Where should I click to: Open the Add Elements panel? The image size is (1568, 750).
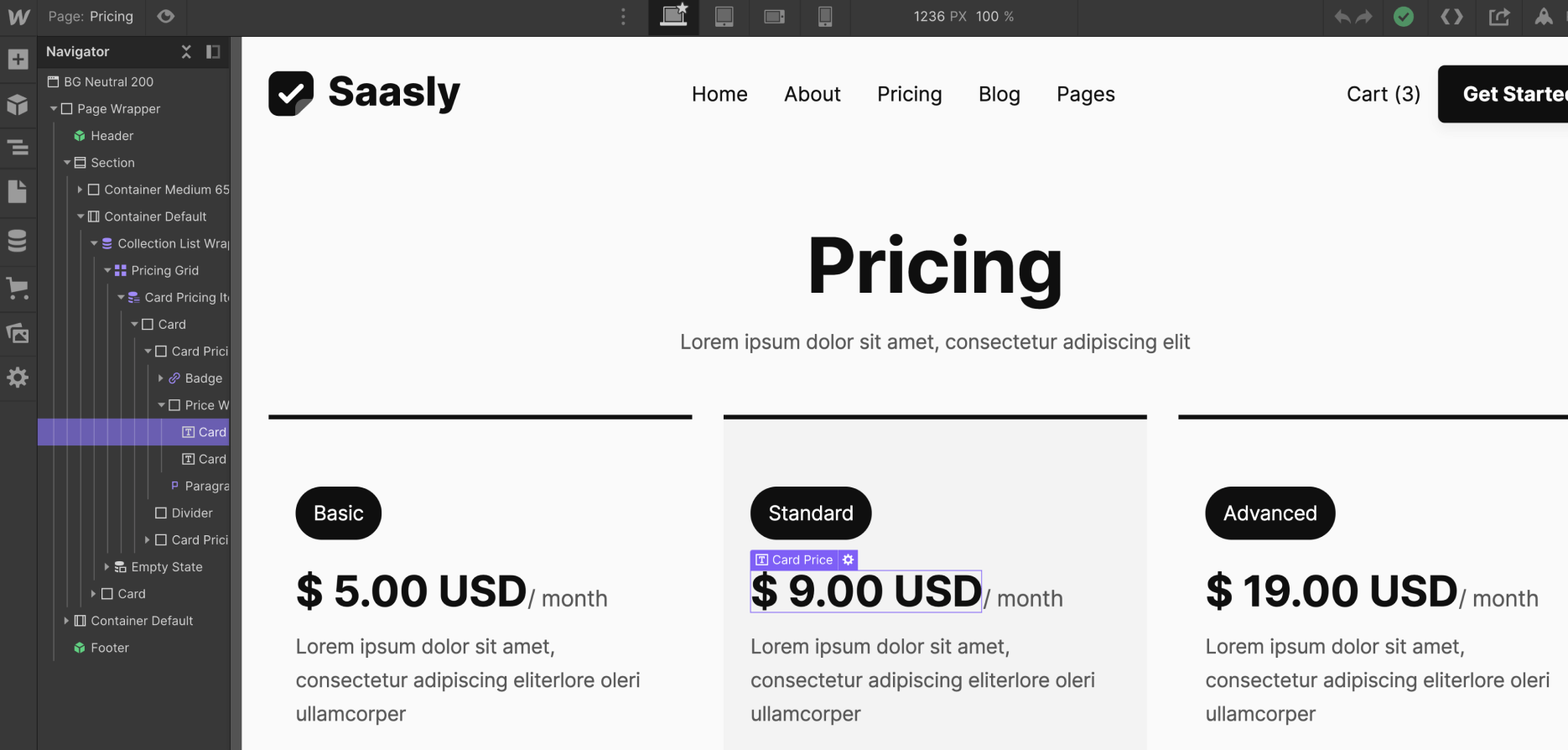pos(18,60)
